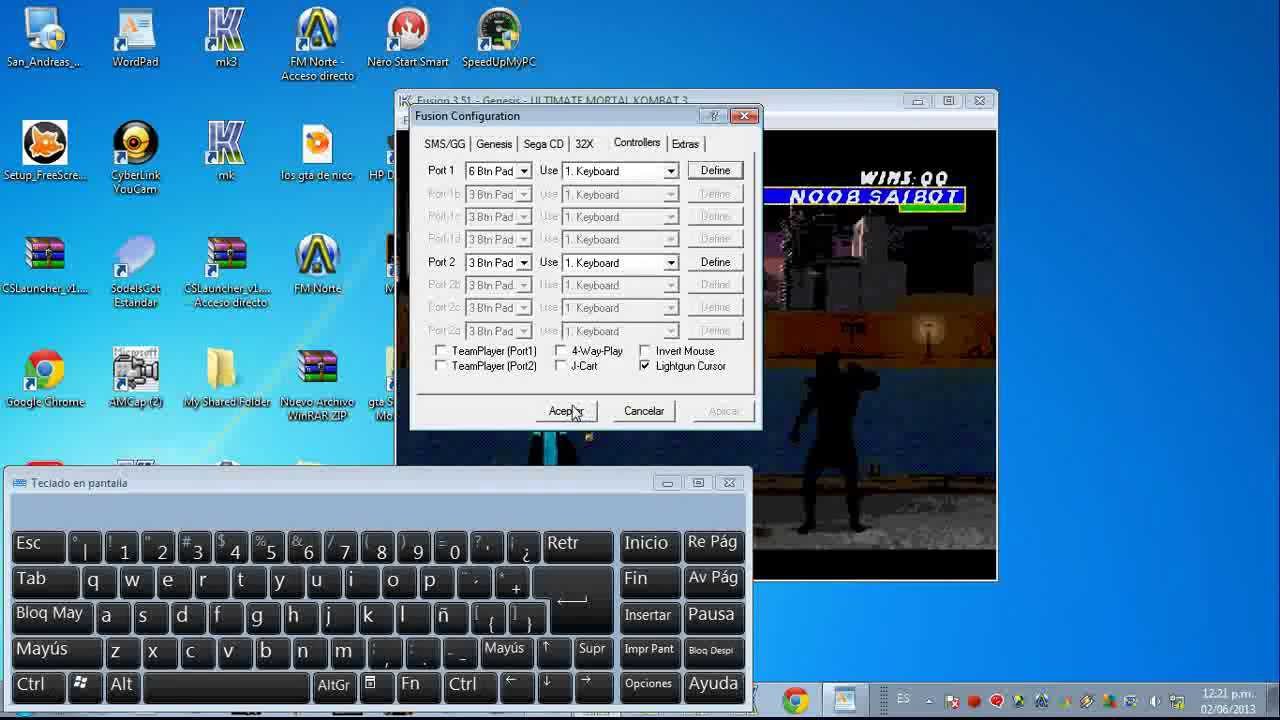
Task: Click the Windows logo key on on-screen keyboard
Action: click(x=81, y=685)
